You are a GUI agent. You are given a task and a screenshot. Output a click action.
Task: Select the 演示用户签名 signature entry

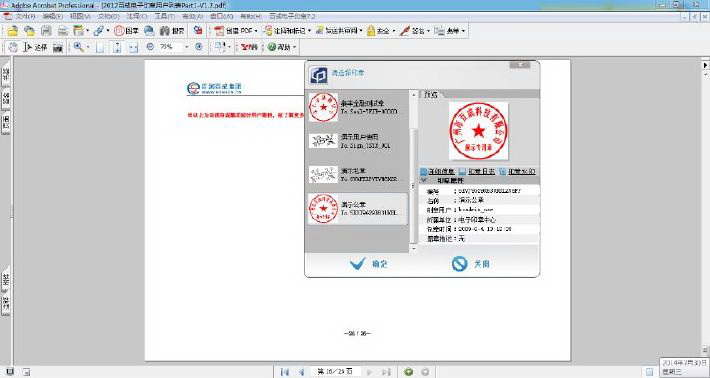(357, 141)
